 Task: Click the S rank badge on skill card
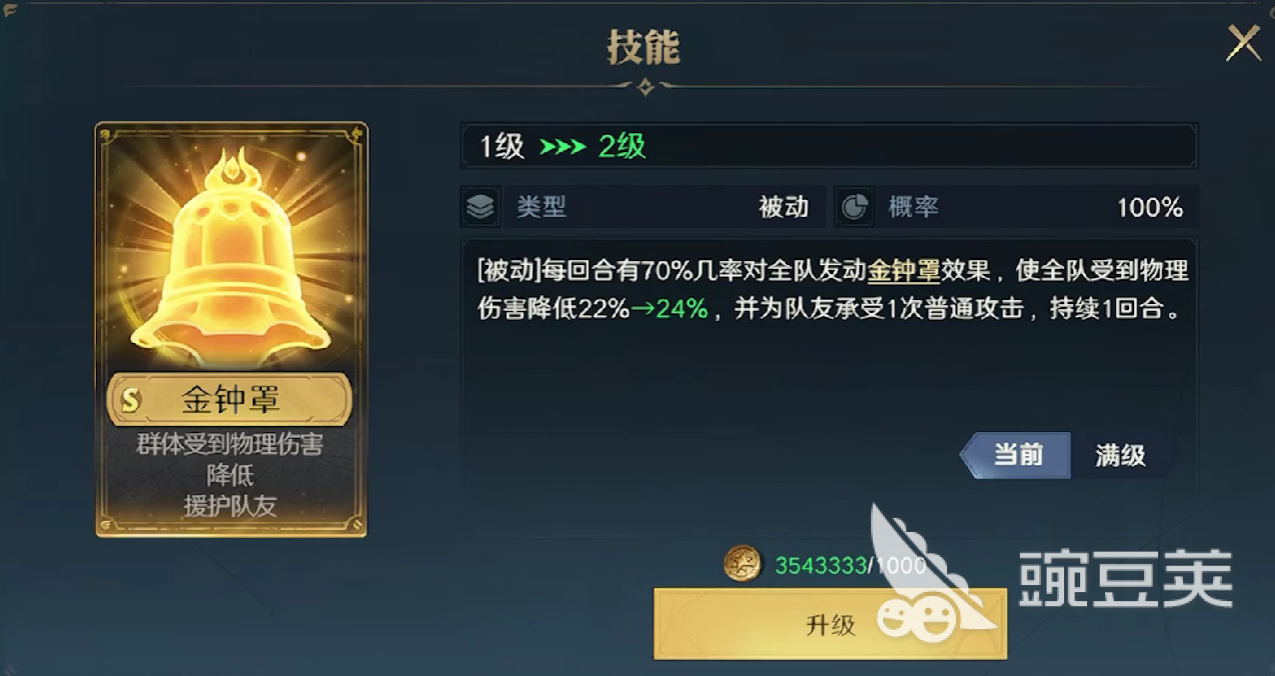pos(130,401)
